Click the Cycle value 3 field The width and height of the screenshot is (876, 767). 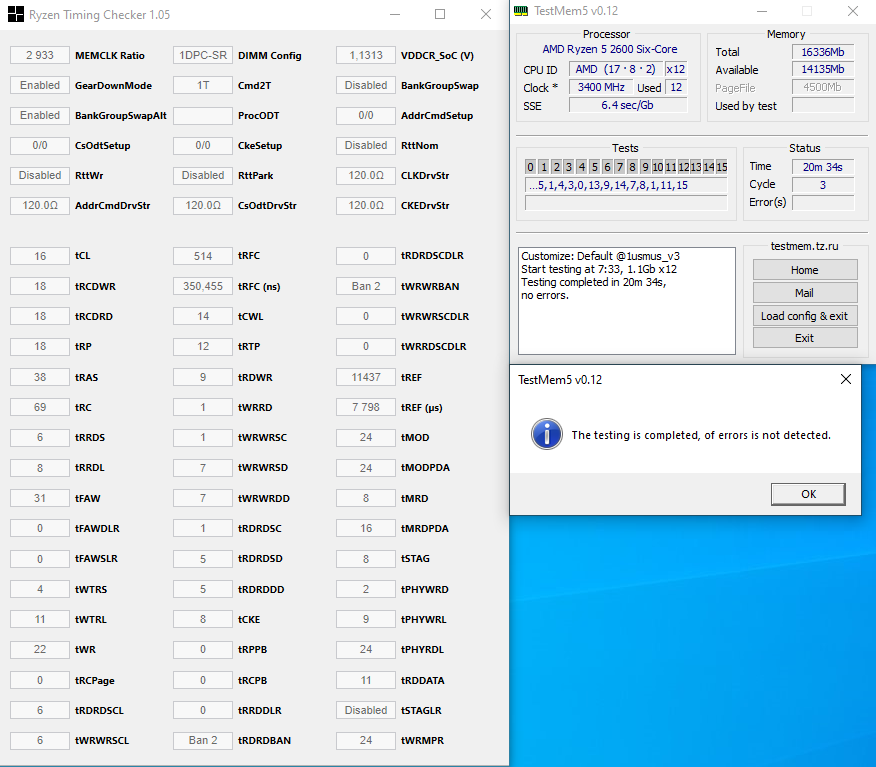[x=823, y=184]
